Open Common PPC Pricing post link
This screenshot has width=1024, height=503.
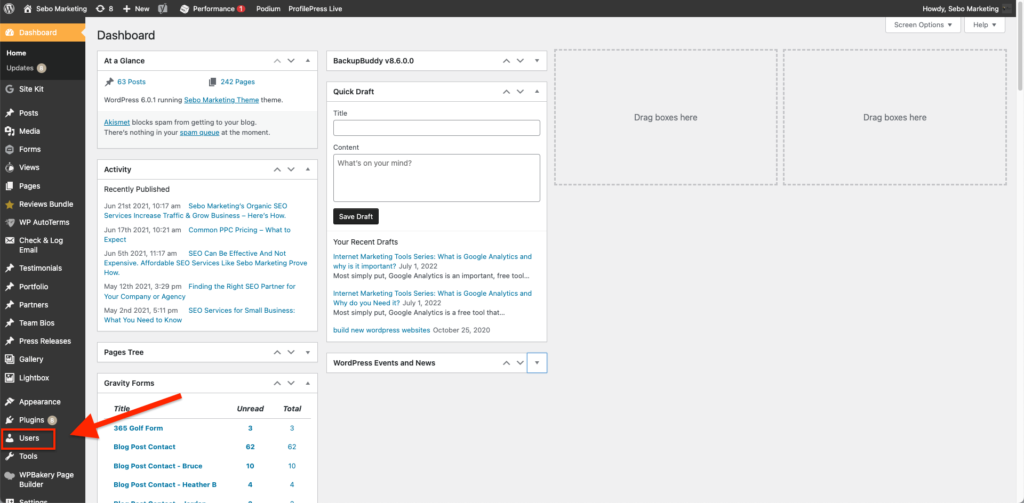point(197,235)
